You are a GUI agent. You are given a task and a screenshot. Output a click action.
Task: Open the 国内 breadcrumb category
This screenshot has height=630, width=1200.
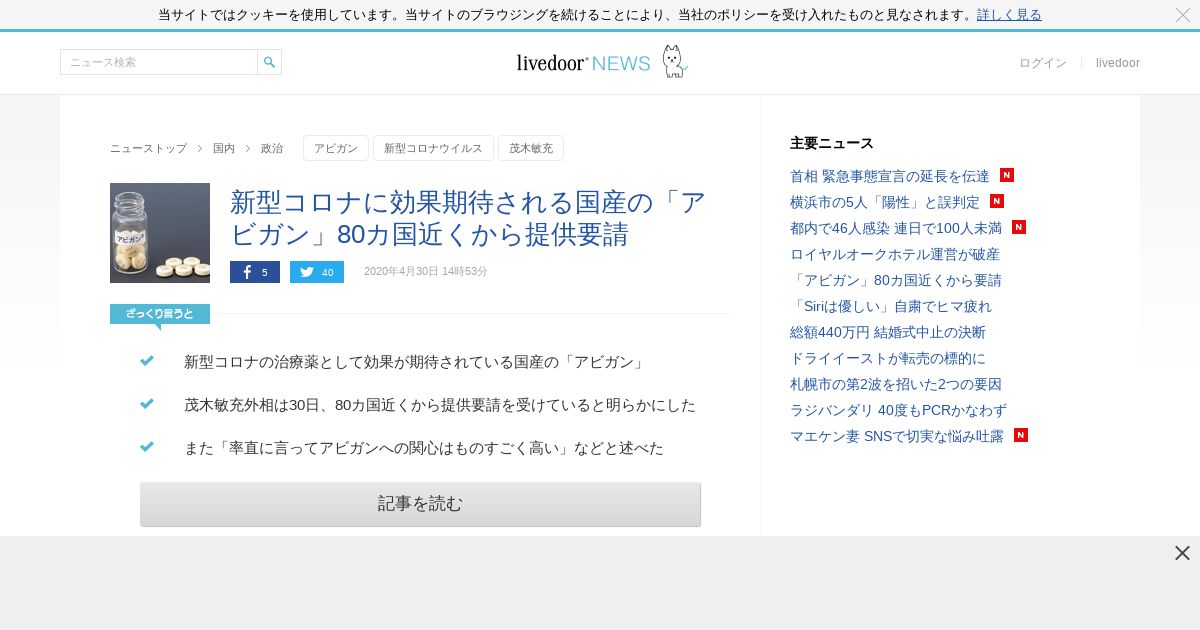[224, 148]
